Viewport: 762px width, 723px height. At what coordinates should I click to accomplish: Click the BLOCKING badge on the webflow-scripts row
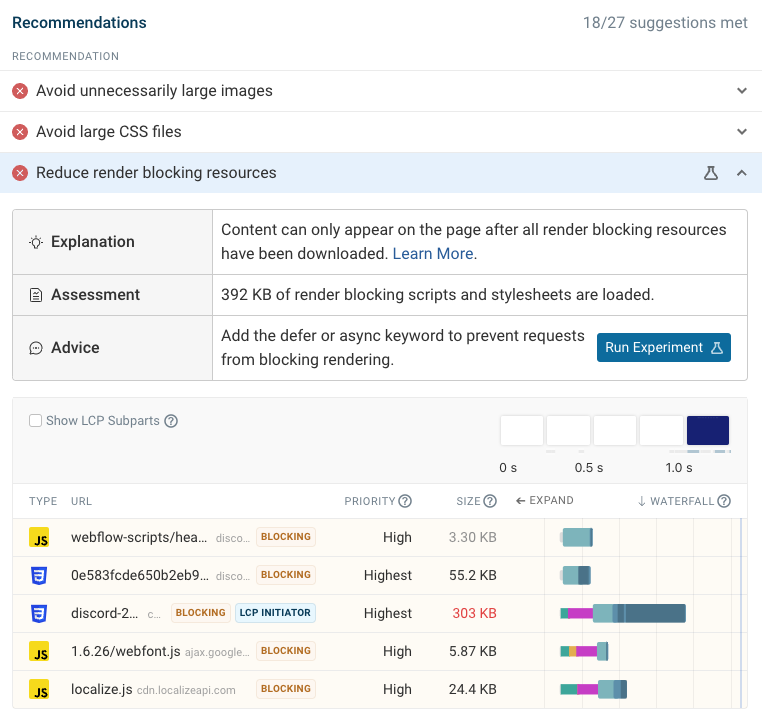[x=286, y=537]
